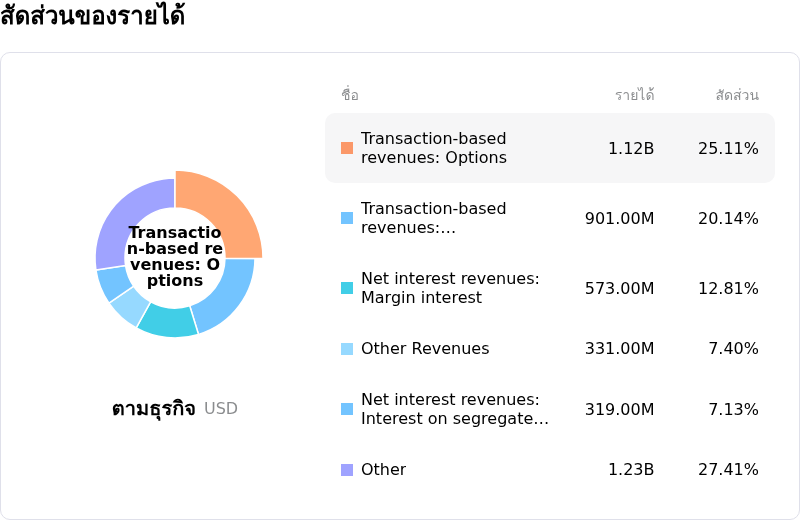The image size is (800, 520).
Task: Click the donut center label Transaction-based revenues: Options
Action: click(174, 256)
